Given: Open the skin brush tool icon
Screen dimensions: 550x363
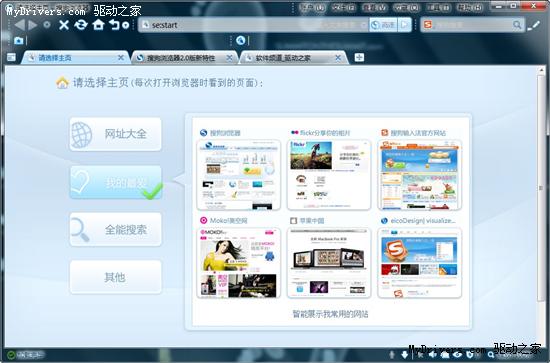Looking at the screenshot, I should coord(534,25).
